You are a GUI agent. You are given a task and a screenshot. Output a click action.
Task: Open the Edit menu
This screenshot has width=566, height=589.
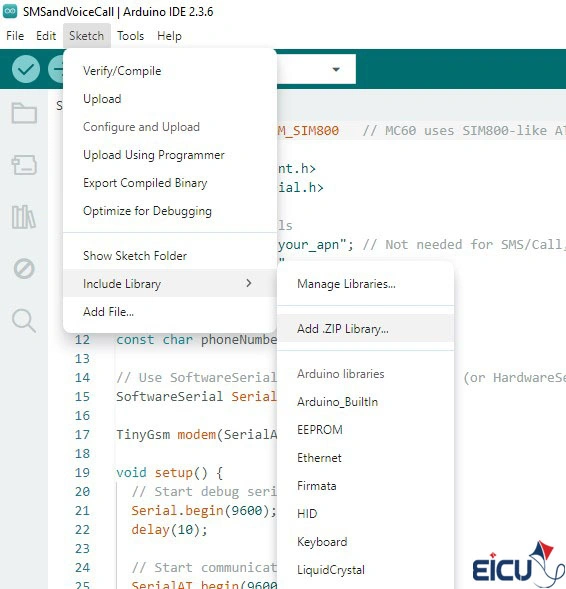(x=46, y=36)
